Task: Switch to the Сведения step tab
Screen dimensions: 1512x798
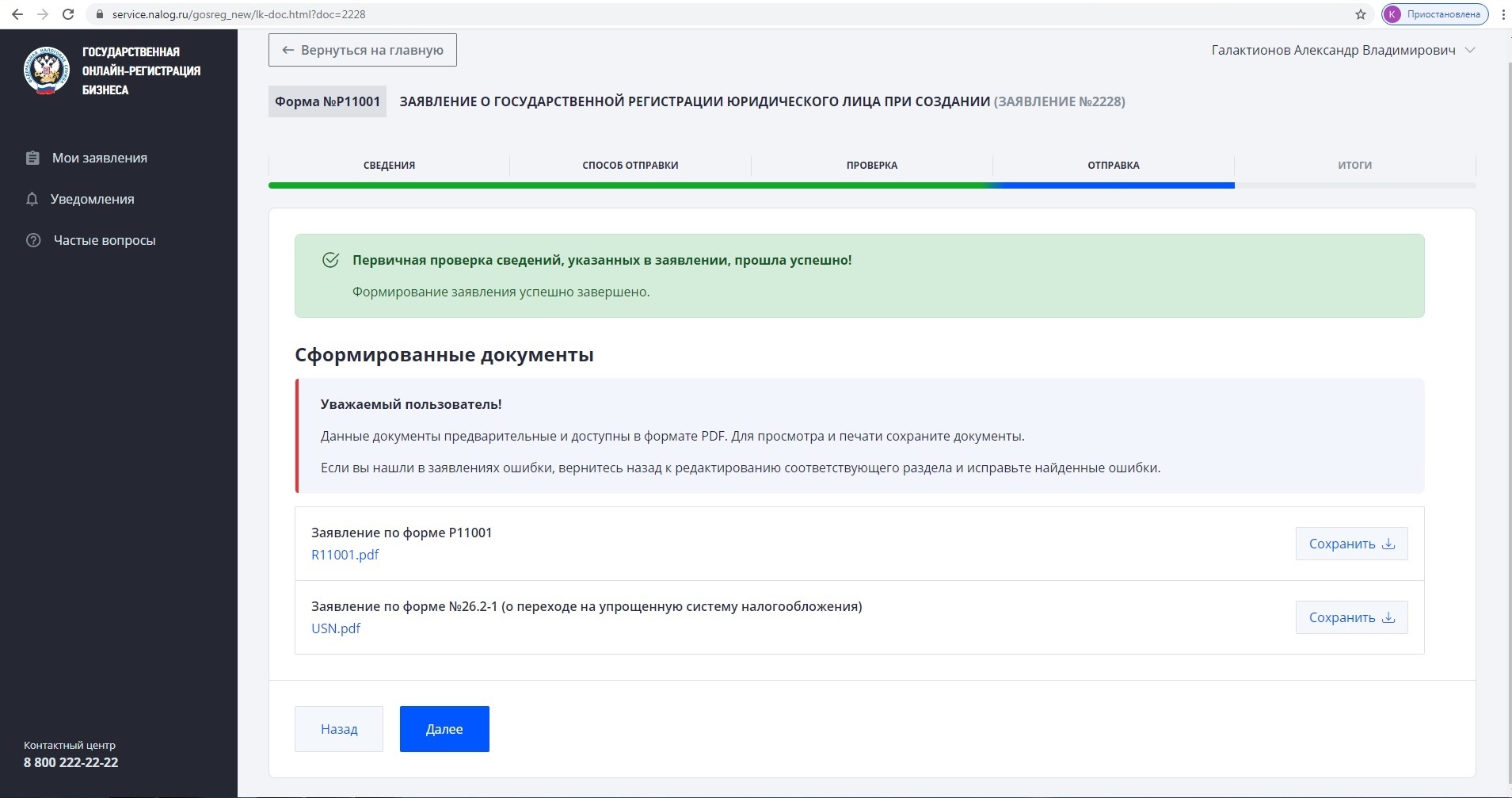Action: tap(389, 165)
